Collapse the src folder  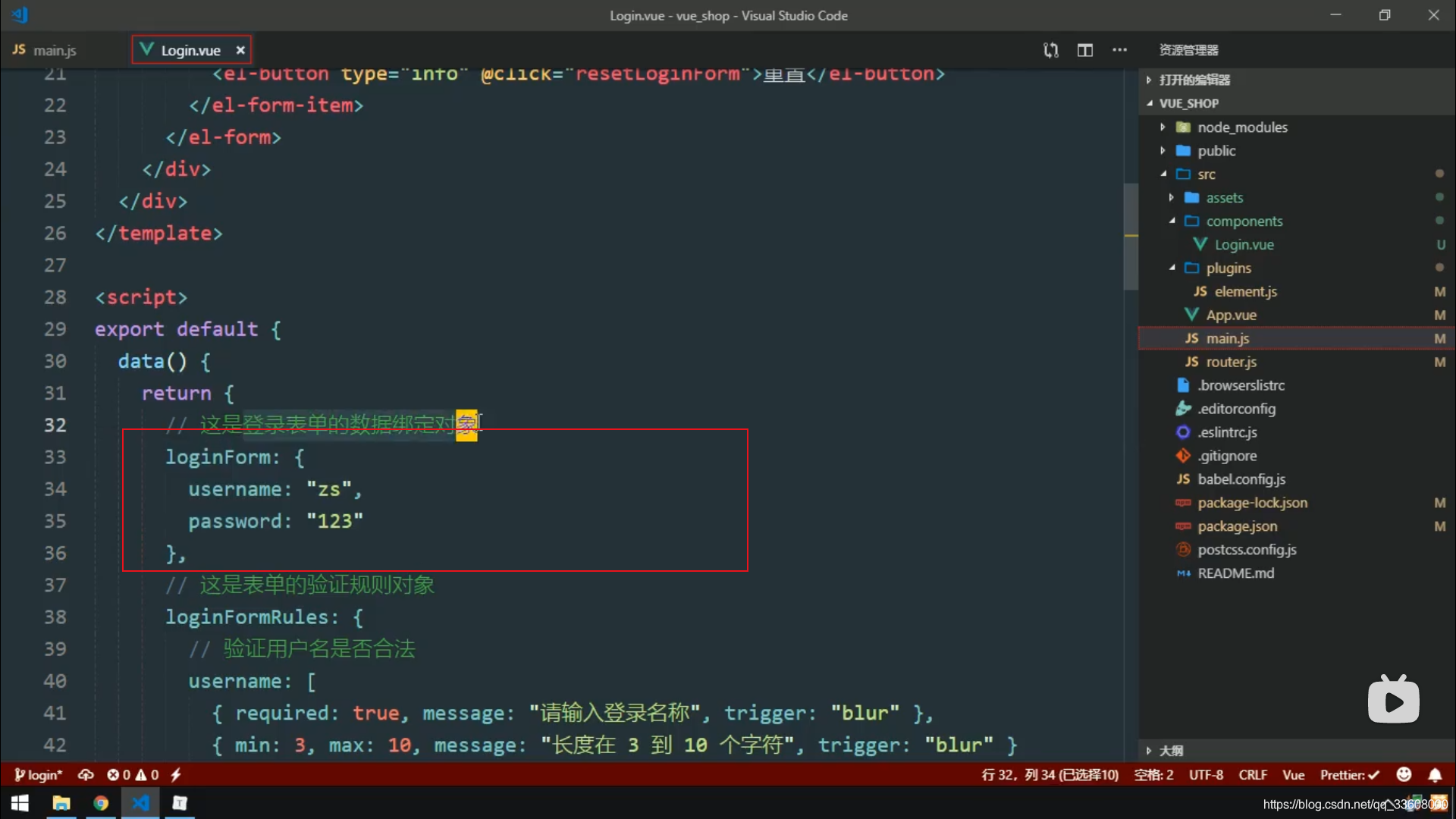1163,174
